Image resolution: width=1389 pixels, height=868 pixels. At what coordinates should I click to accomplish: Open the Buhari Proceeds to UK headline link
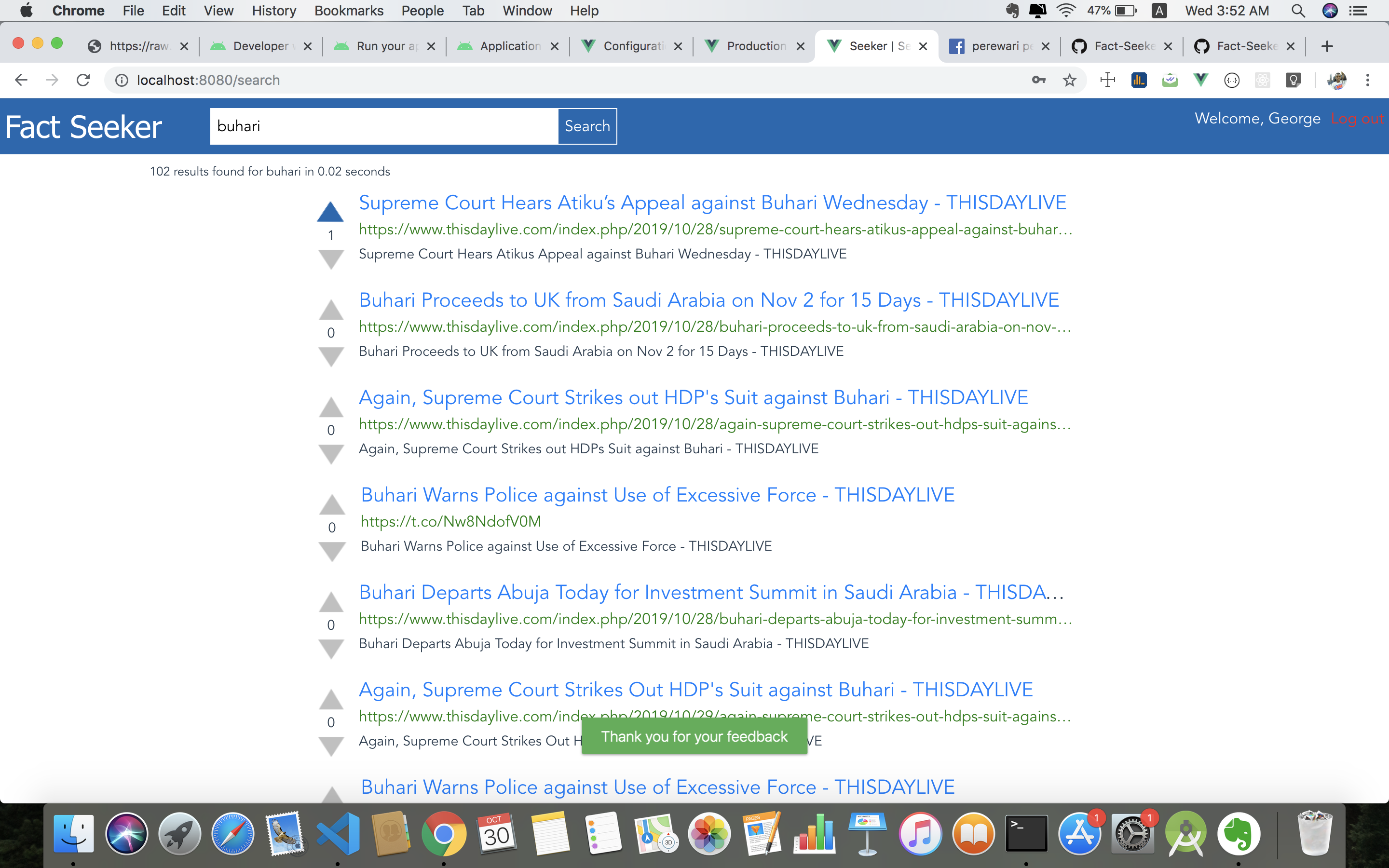click(x=708, y=300)
